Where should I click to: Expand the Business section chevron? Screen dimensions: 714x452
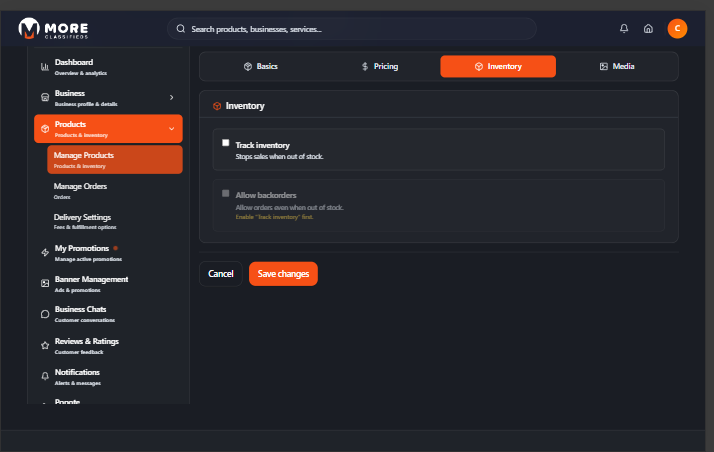point(171,97)
